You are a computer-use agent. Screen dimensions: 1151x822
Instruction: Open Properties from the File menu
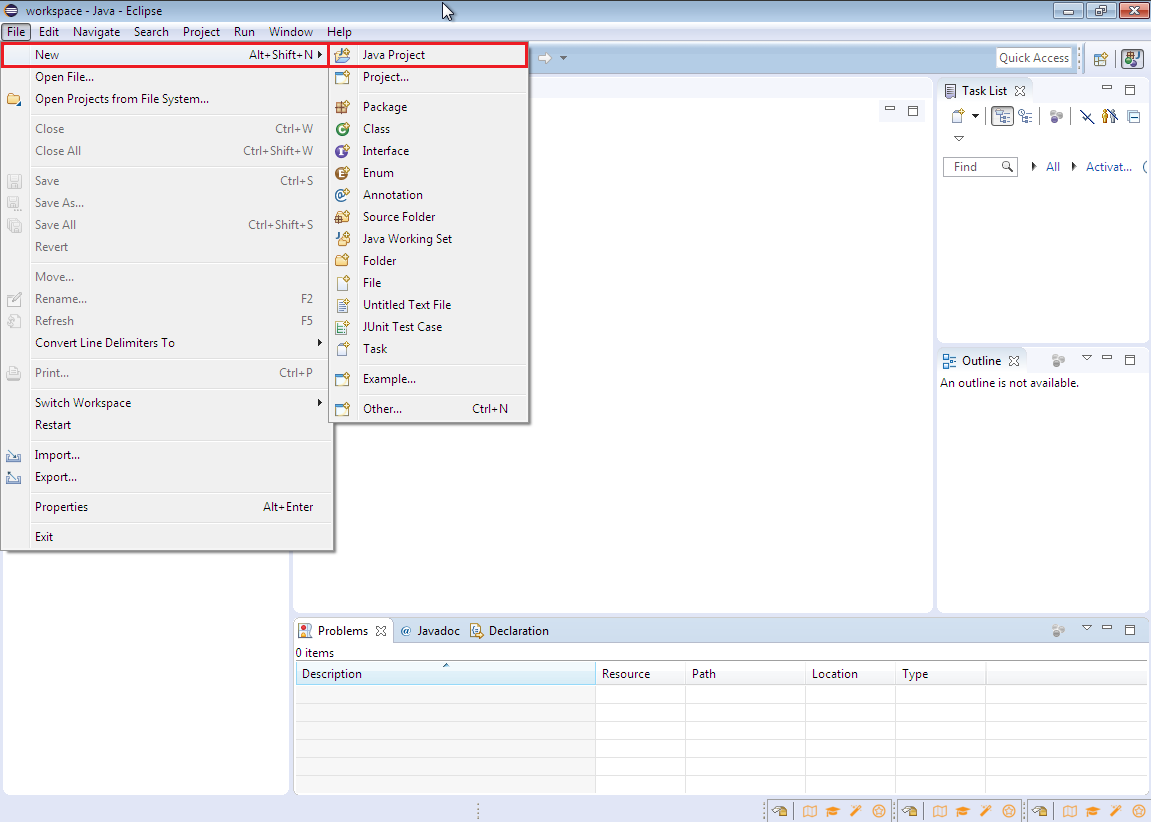(167, 507)
